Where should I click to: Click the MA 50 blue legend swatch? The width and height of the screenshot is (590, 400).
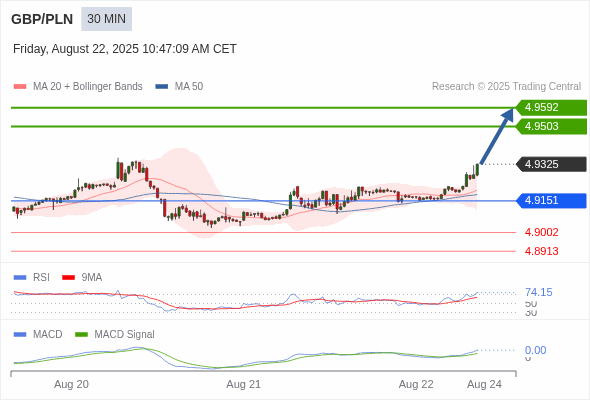point(162,87)
